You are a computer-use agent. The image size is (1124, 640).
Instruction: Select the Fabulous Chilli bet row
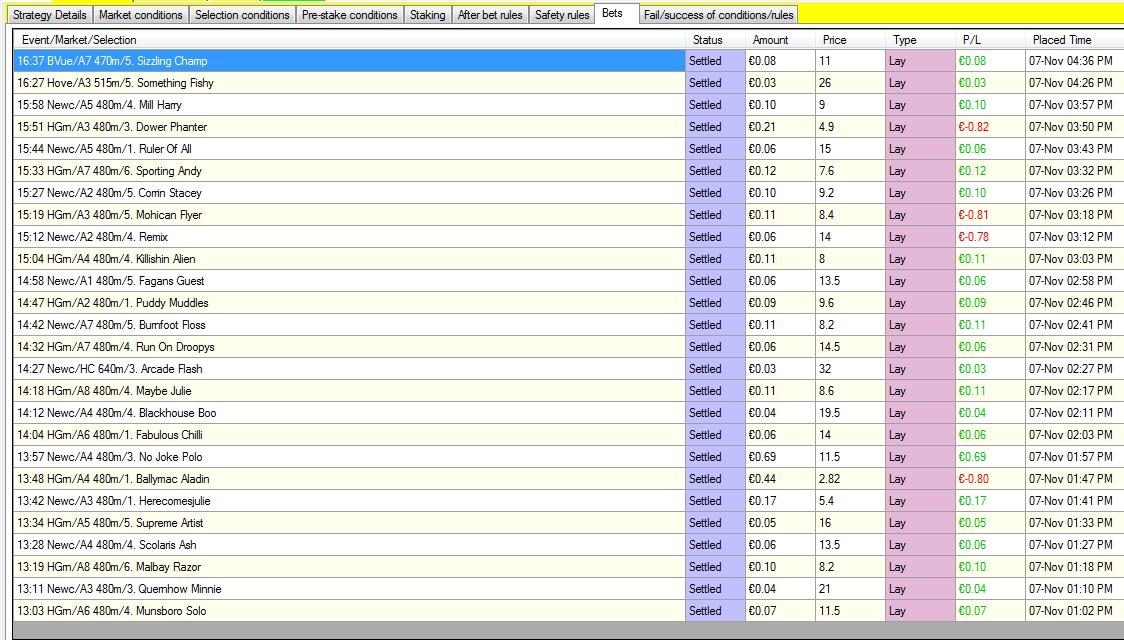click(x=569, y=434)
